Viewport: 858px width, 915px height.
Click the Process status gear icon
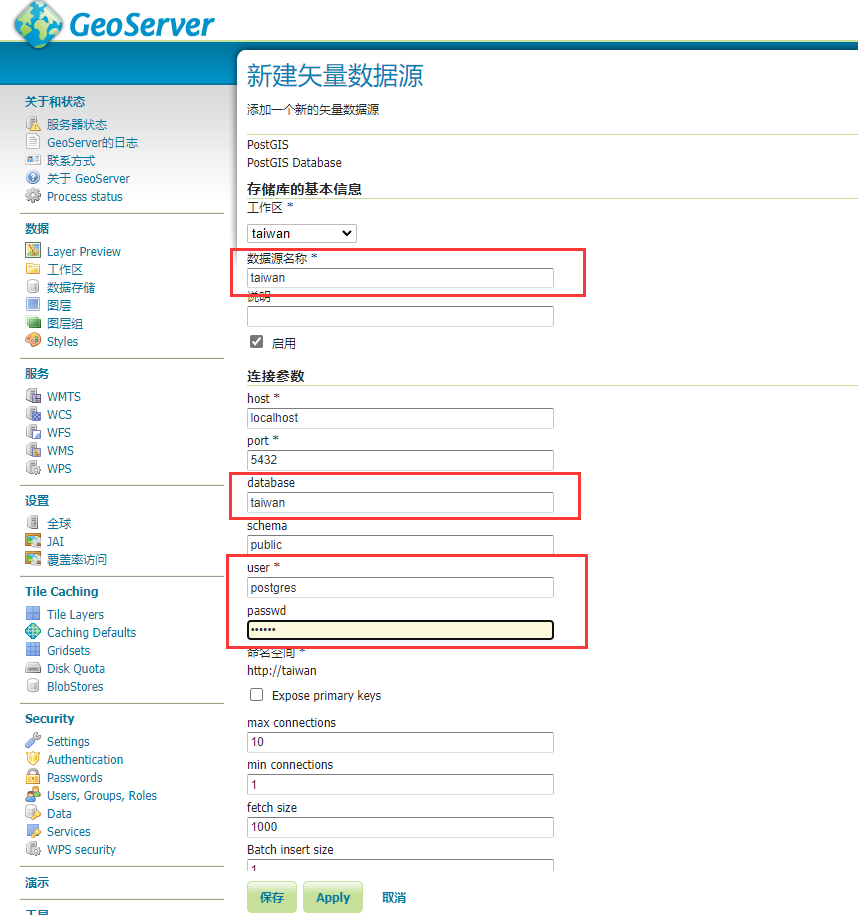coord(33,196)
